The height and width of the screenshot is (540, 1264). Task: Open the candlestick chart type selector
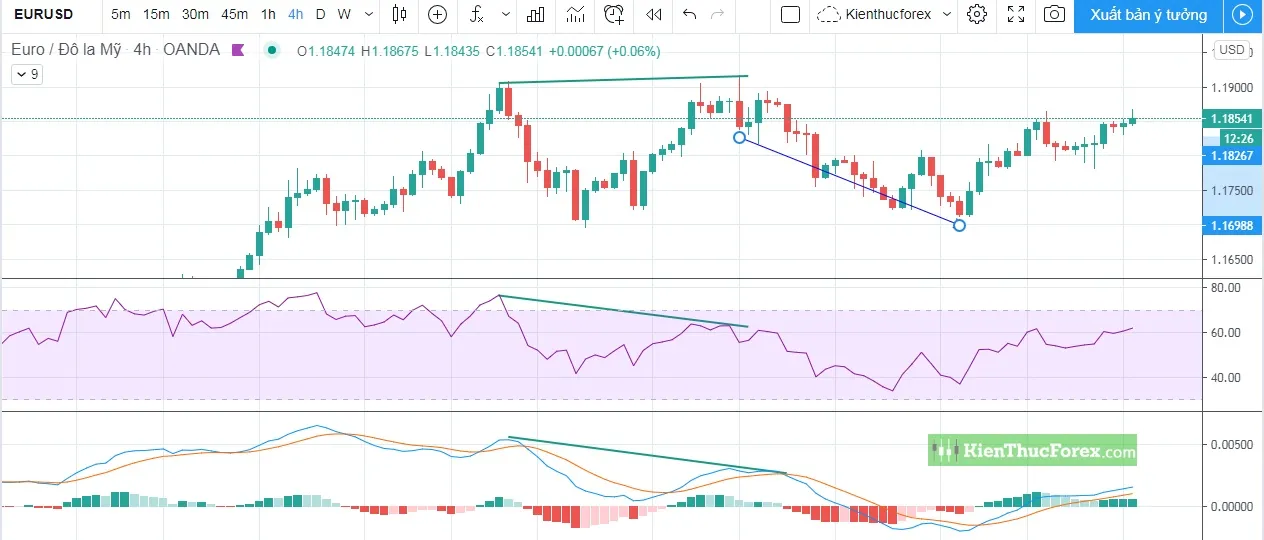tap(400, 14)
